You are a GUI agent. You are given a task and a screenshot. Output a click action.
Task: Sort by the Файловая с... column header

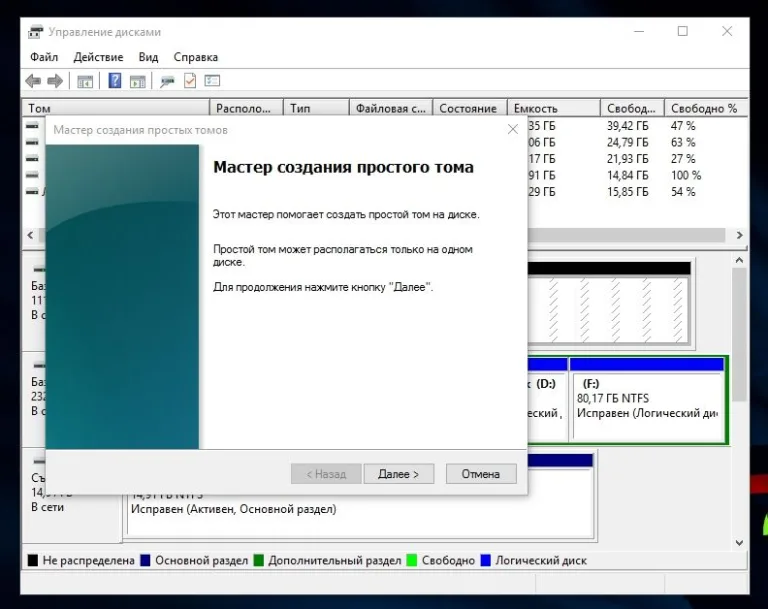coord(391,108)
